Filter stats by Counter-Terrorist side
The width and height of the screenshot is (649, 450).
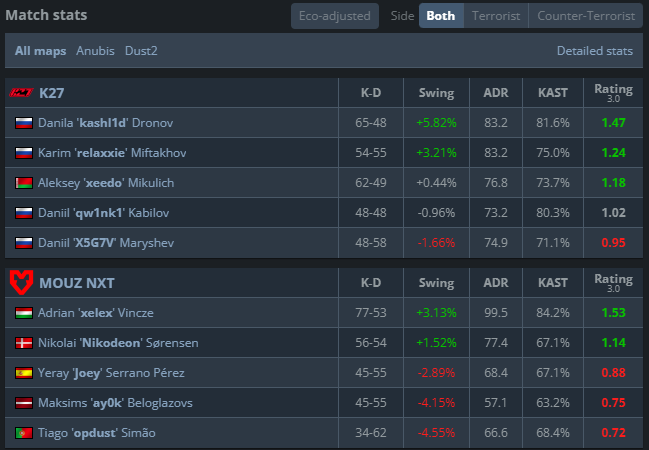(x=586, y=16)
